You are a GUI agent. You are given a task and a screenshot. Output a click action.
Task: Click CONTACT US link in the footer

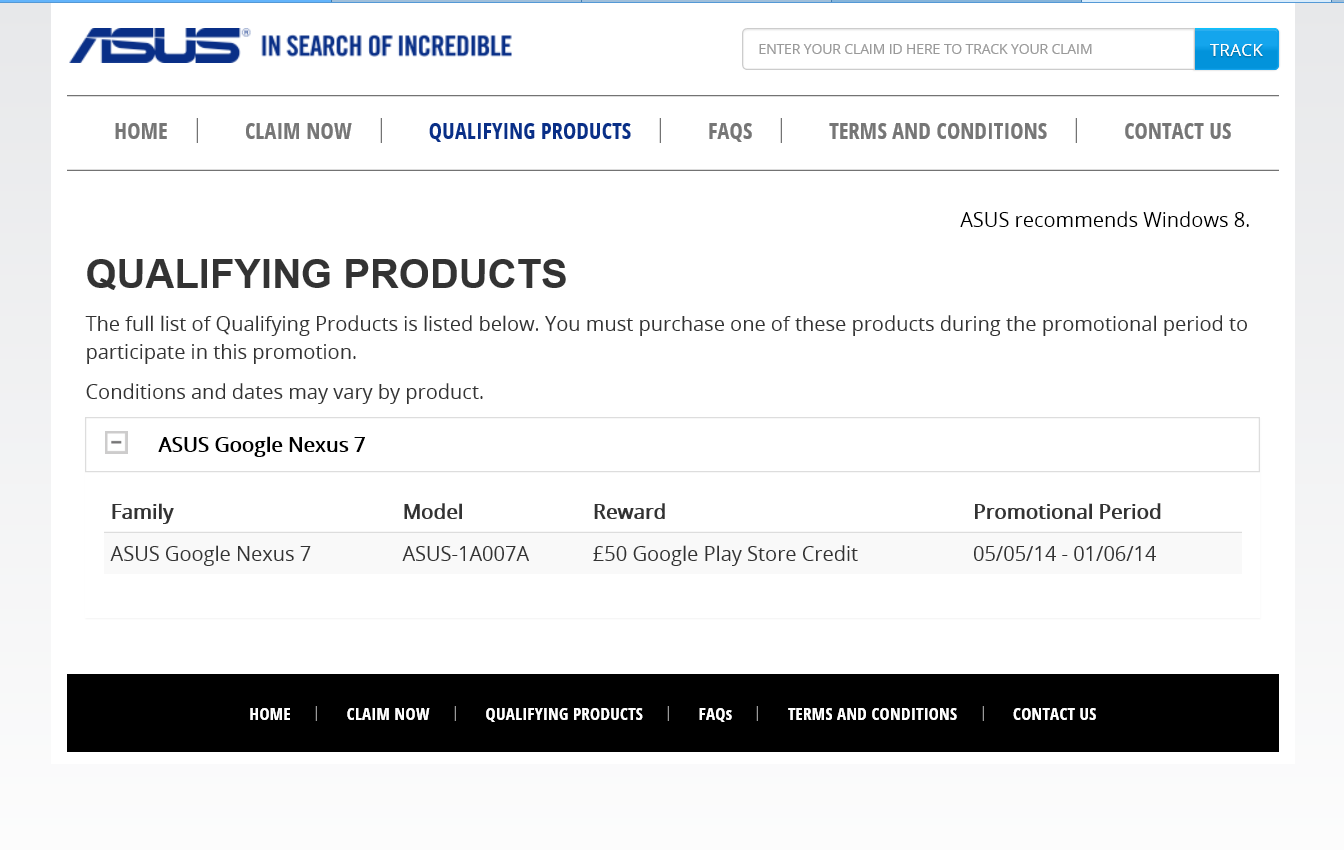[x=1054, y=714]
